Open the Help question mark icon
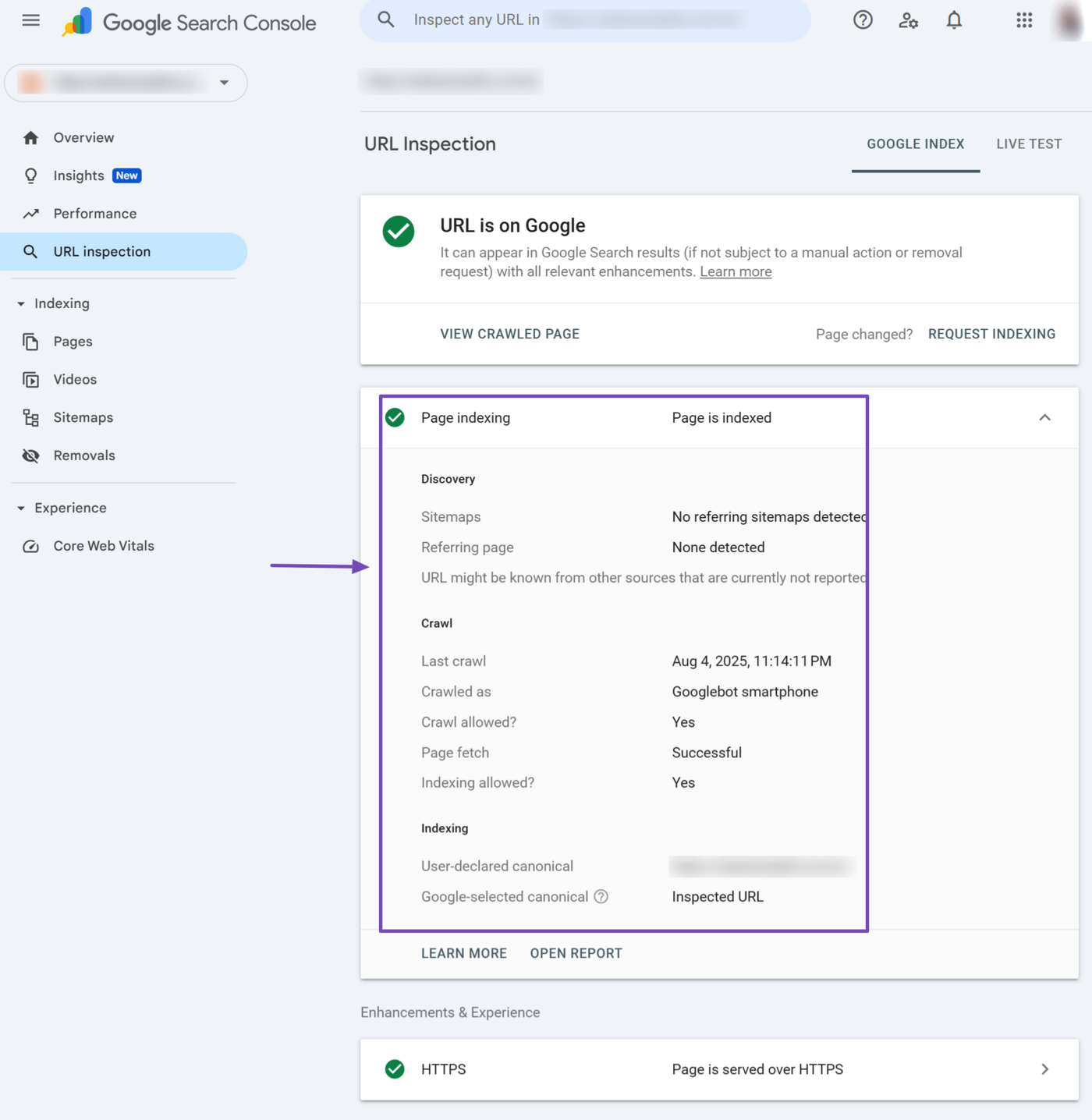 point(863,20)
